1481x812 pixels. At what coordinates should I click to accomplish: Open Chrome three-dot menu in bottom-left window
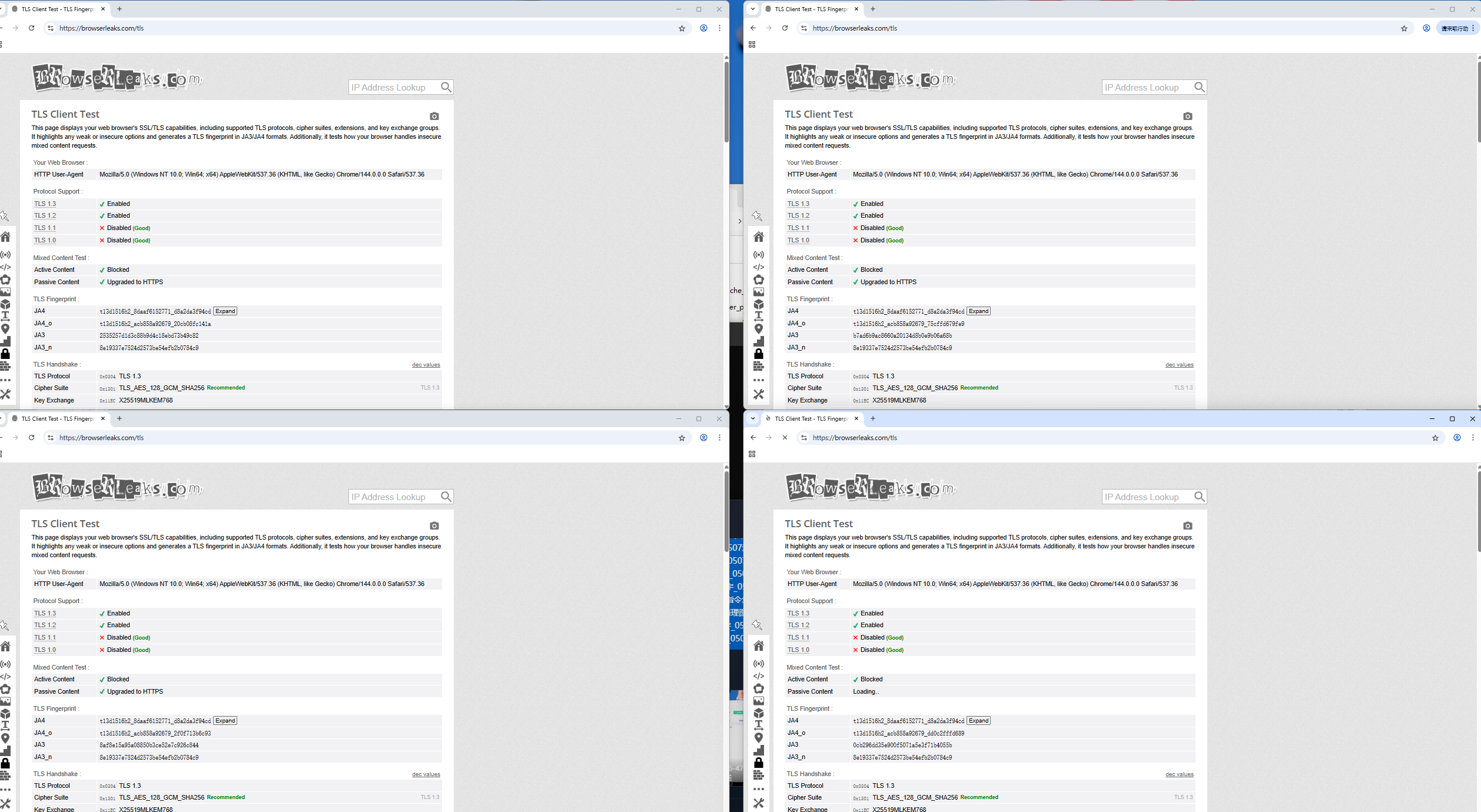tap(719, 438)
